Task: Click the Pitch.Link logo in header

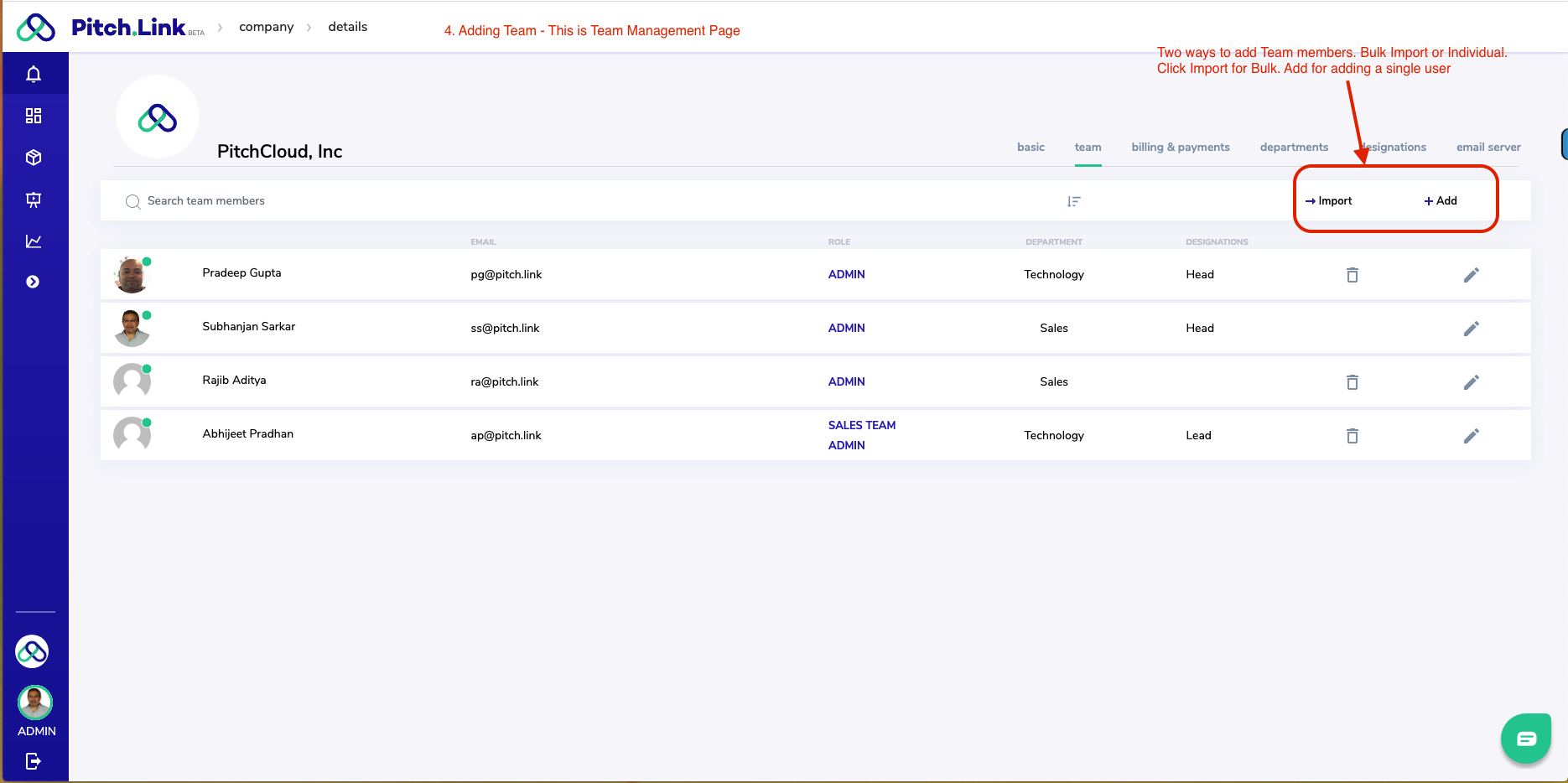Action: pos(111,28)
